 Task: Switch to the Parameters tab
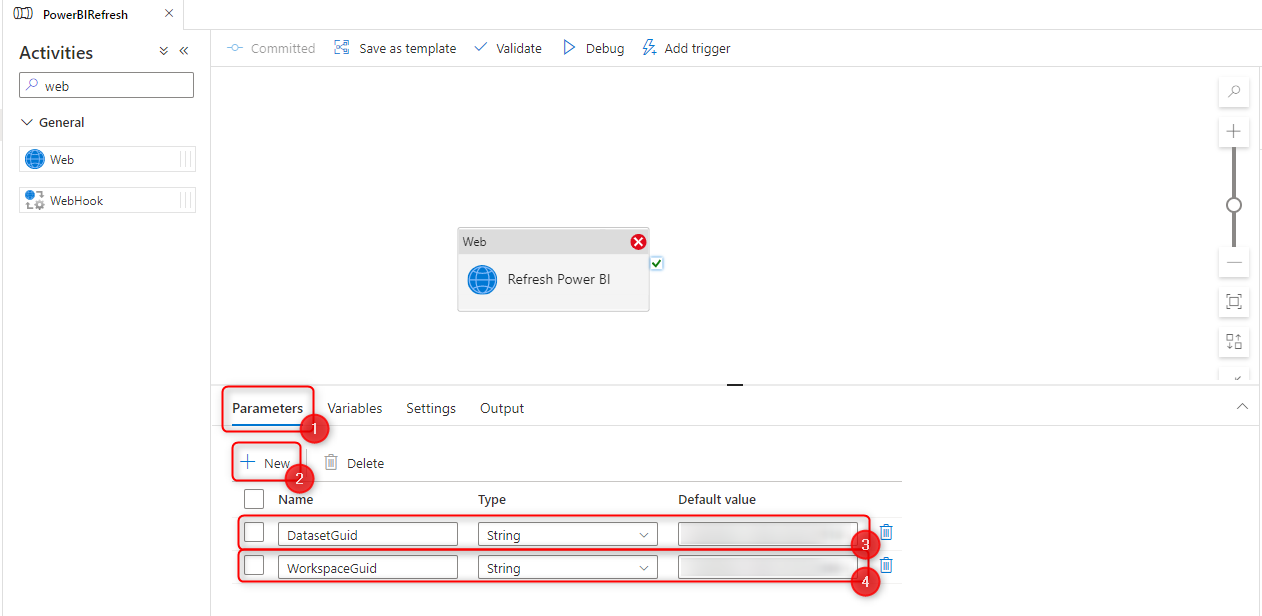coord(268,408)
